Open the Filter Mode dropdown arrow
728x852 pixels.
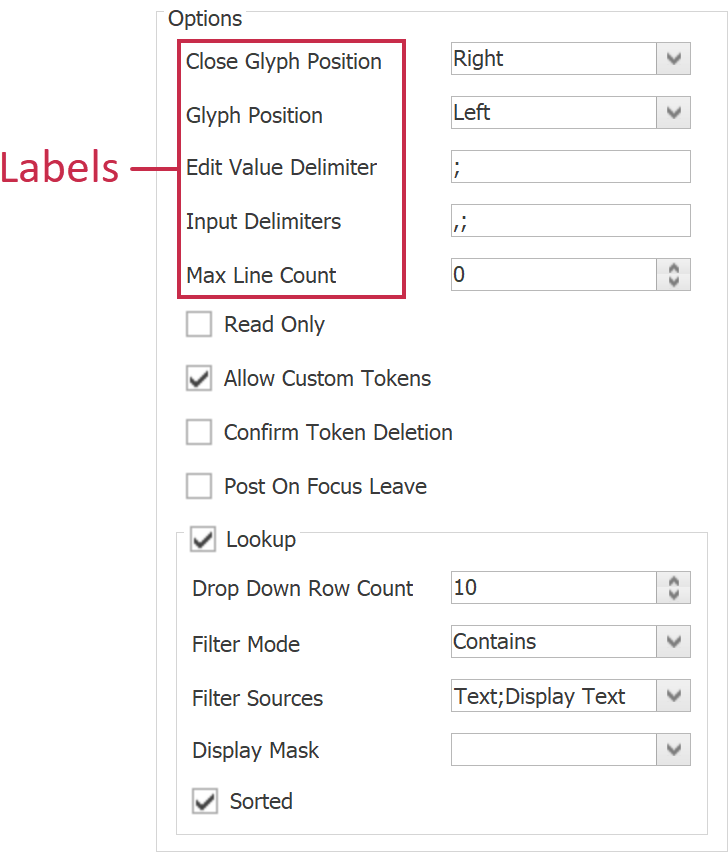(x=673, y=642)
